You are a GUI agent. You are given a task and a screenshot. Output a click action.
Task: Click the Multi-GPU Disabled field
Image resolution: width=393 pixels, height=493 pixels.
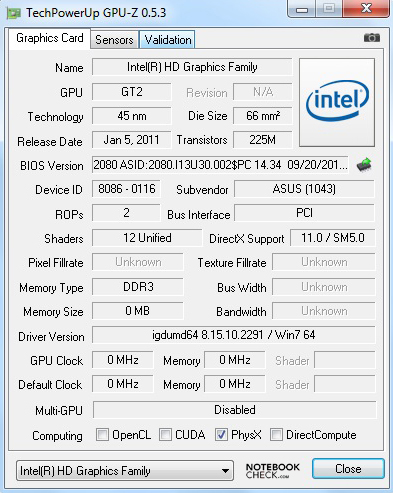235,410
